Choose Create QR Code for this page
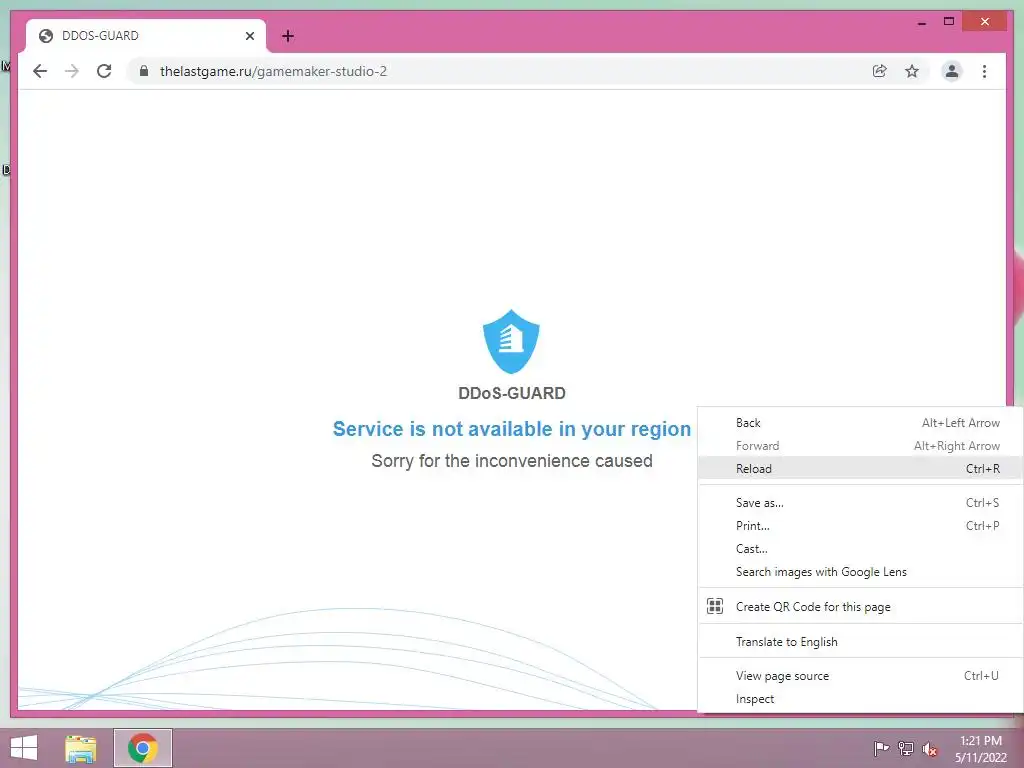The image size is (1024, 768). tap(859, 606)
